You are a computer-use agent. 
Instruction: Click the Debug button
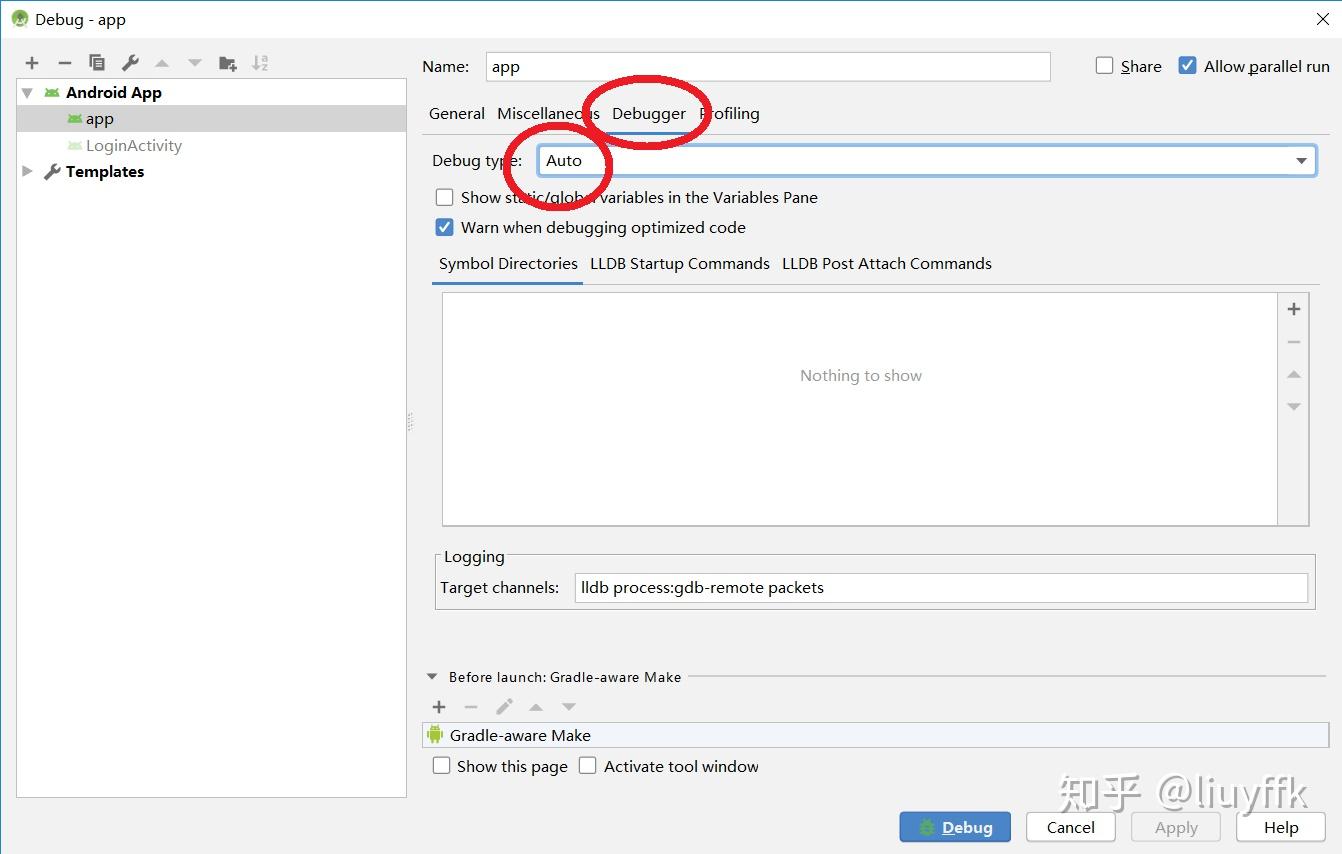click(x=954, y=827)
